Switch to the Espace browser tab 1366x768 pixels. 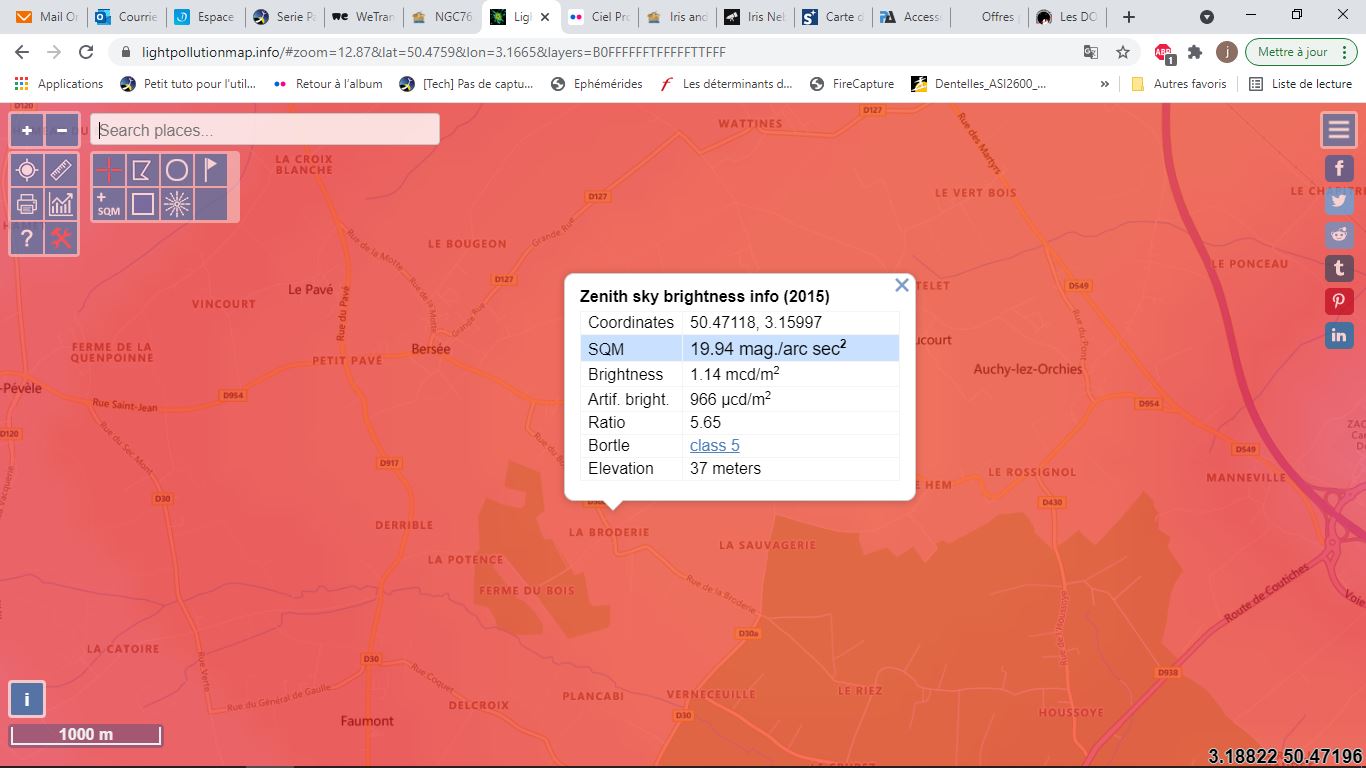(204, 17)
